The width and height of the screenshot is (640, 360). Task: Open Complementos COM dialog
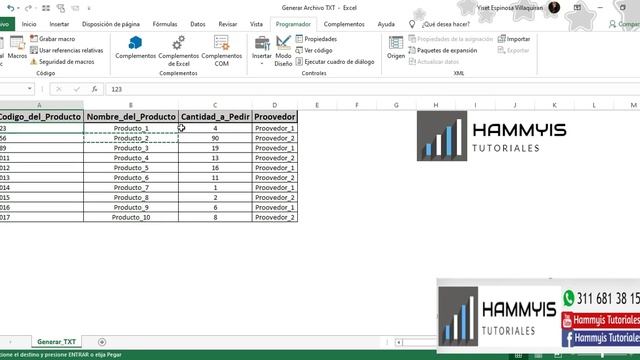(222, 51)
